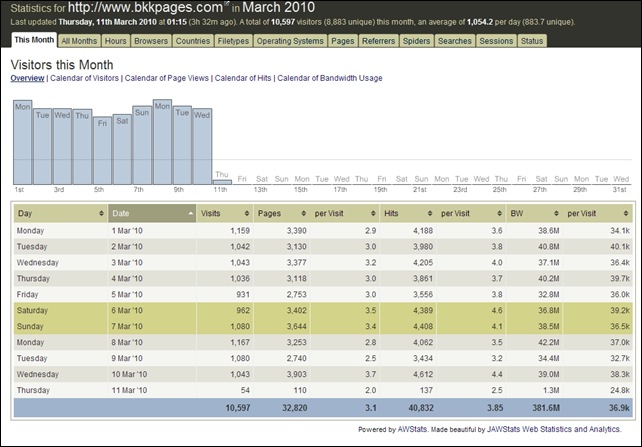Select the Sun bar in the chart

(x=142, y=145)
